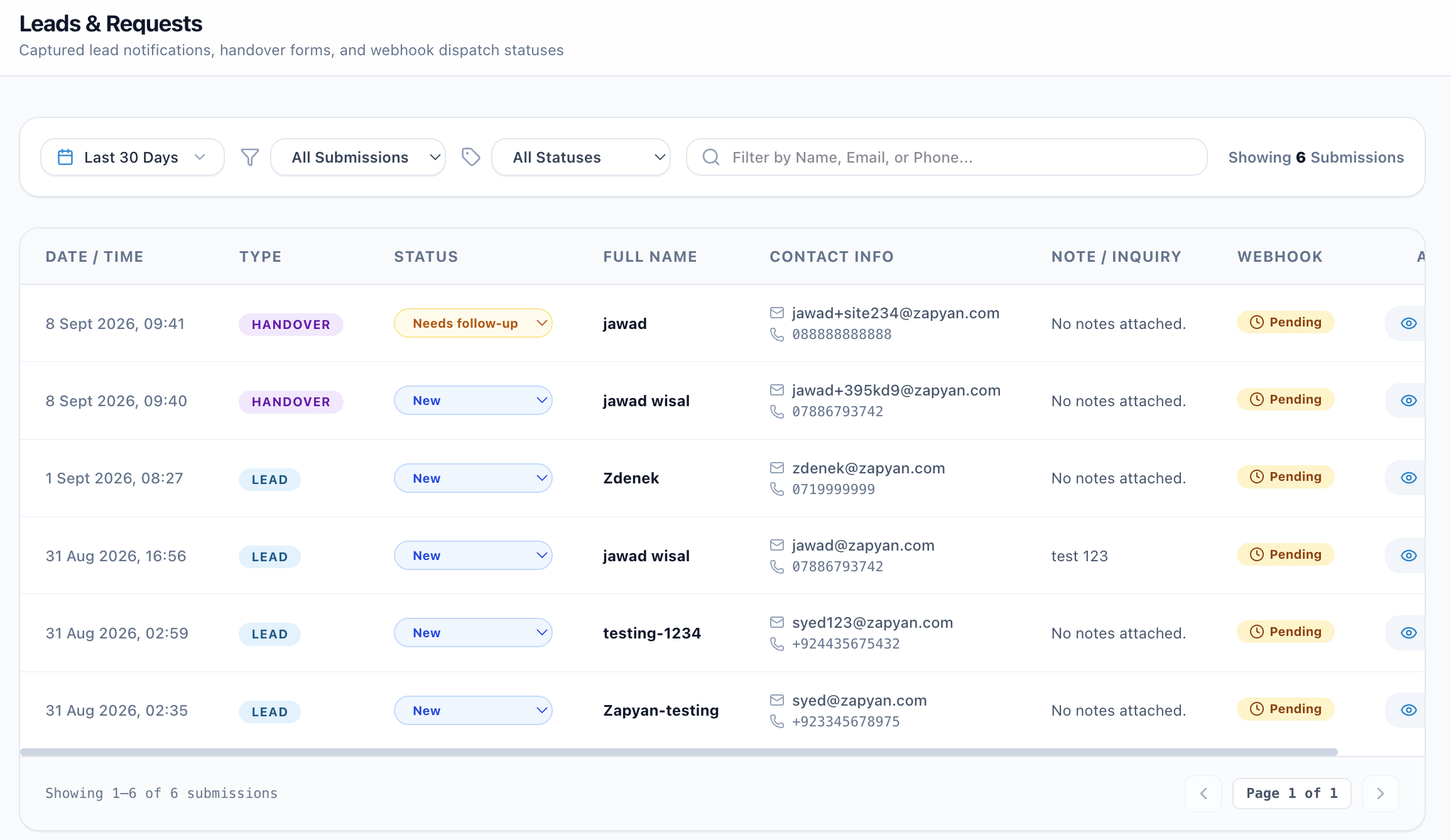This screenshot has height=840, width=1451.
Task: Click the FULL NAME column header
Action: point(650,257)
